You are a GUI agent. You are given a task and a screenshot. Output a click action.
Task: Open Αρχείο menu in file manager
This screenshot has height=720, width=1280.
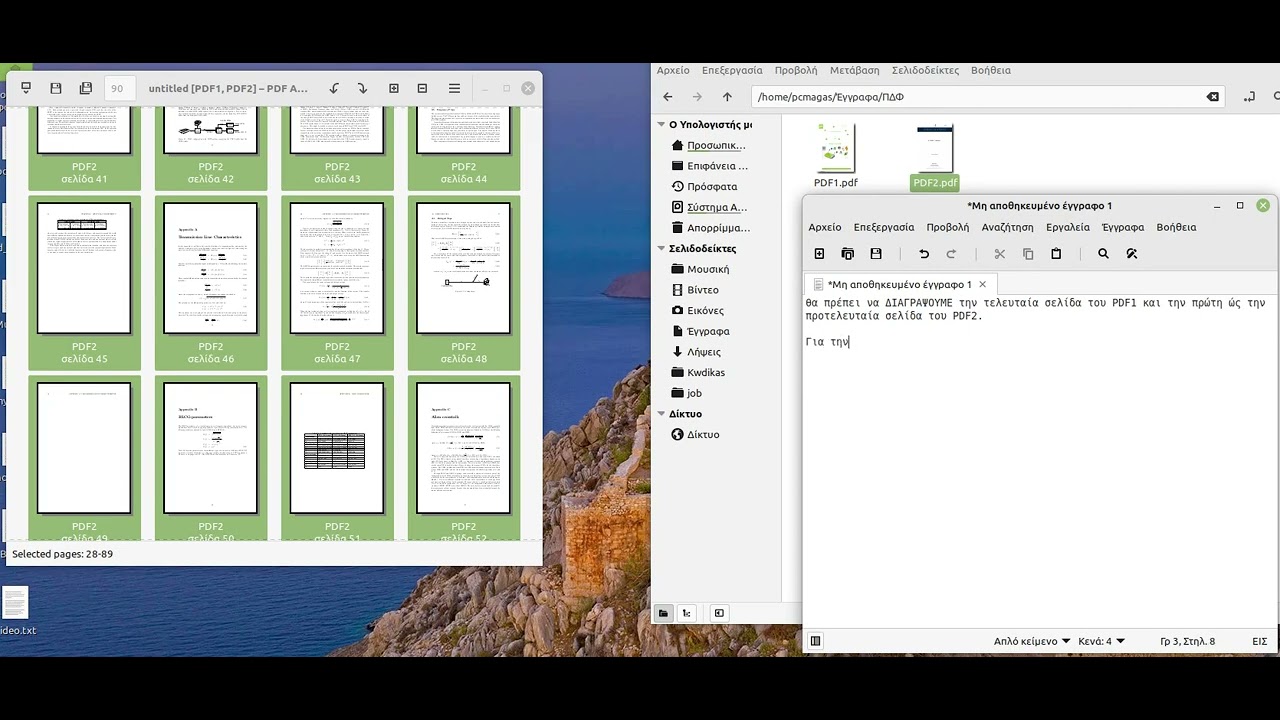[x=673, y=70]
